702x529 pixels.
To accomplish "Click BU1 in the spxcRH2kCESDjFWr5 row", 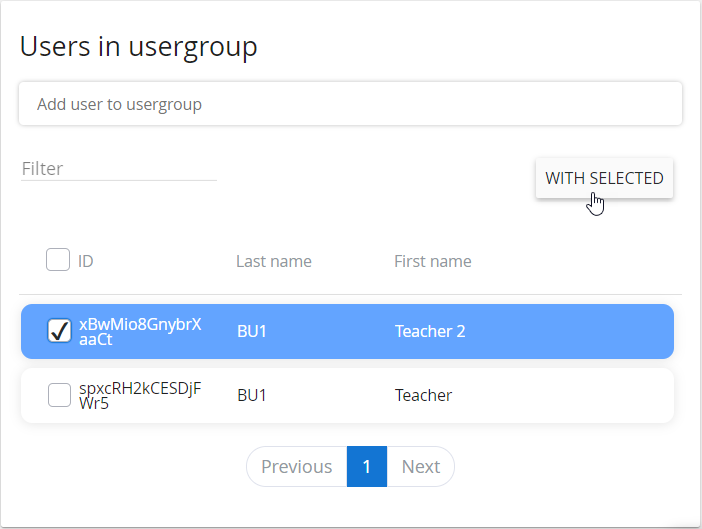I will pyautogui.click(x=252, y=395).
